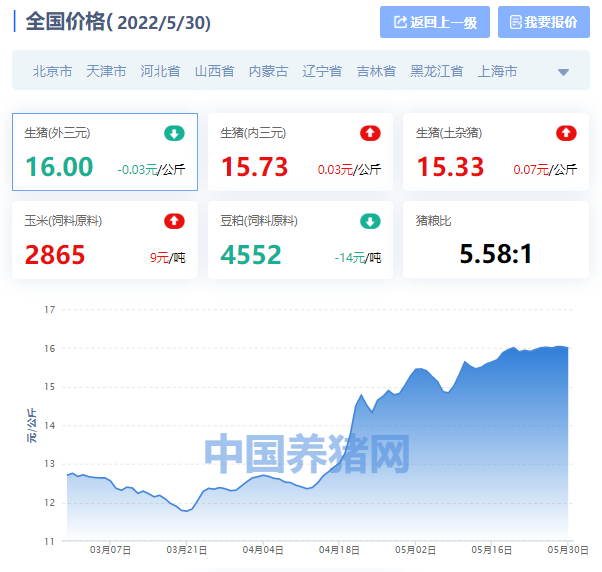The height and width of the screenshot is (572, 602).
Task: Switch to 天津市 region
Action: point(106,71)
